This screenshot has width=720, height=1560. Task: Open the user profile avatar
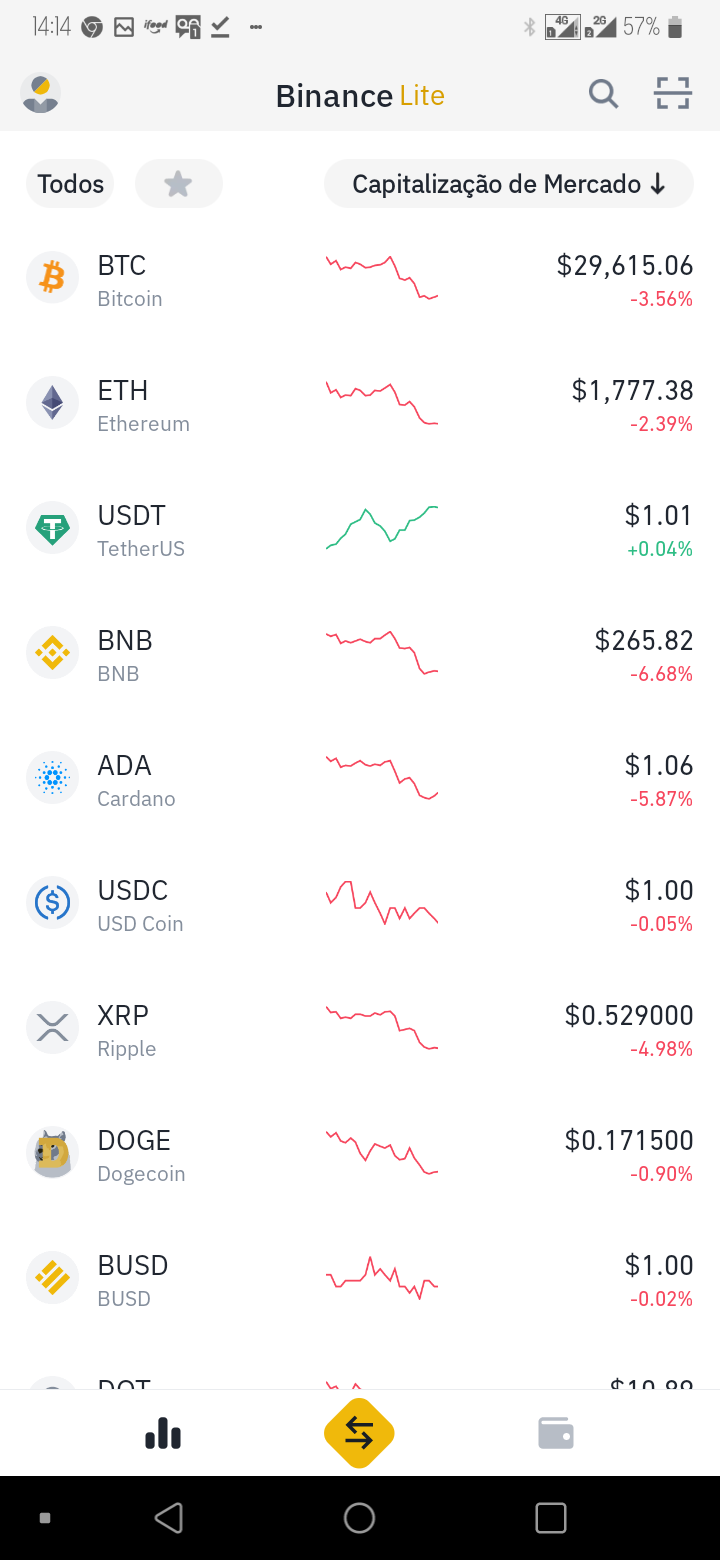click(x=40, y=94)
